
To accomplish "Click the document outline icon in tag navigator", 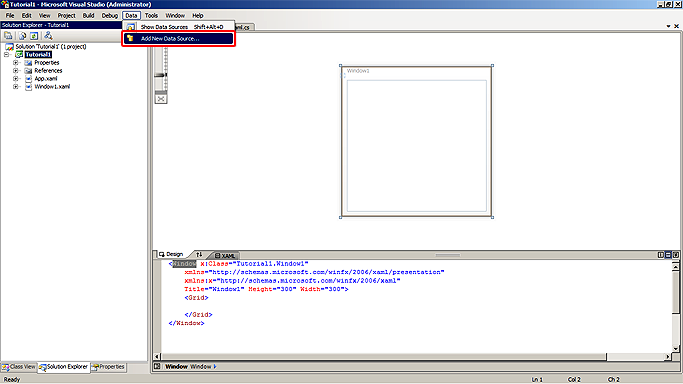I will point(157,367).
